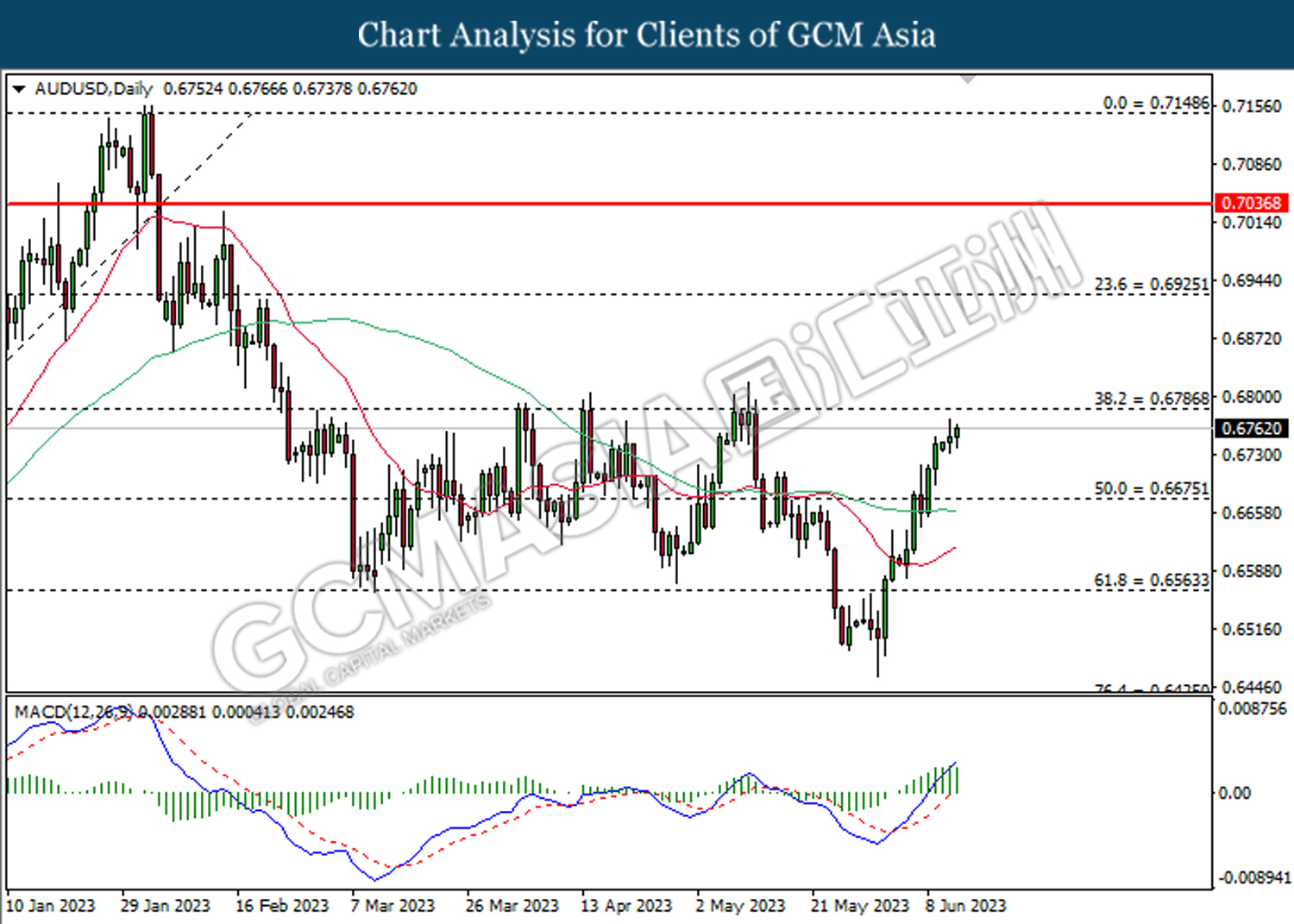Select the date label 2 May 2023
This screenshot has height=924, width=1294.
point(740,906)
